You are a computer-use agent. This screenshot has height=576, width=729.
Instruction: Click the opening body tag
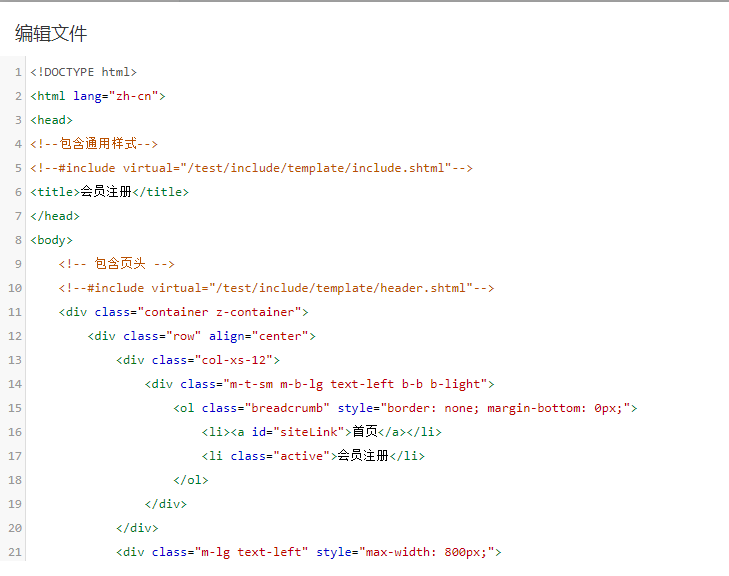(x=51, y=240)
